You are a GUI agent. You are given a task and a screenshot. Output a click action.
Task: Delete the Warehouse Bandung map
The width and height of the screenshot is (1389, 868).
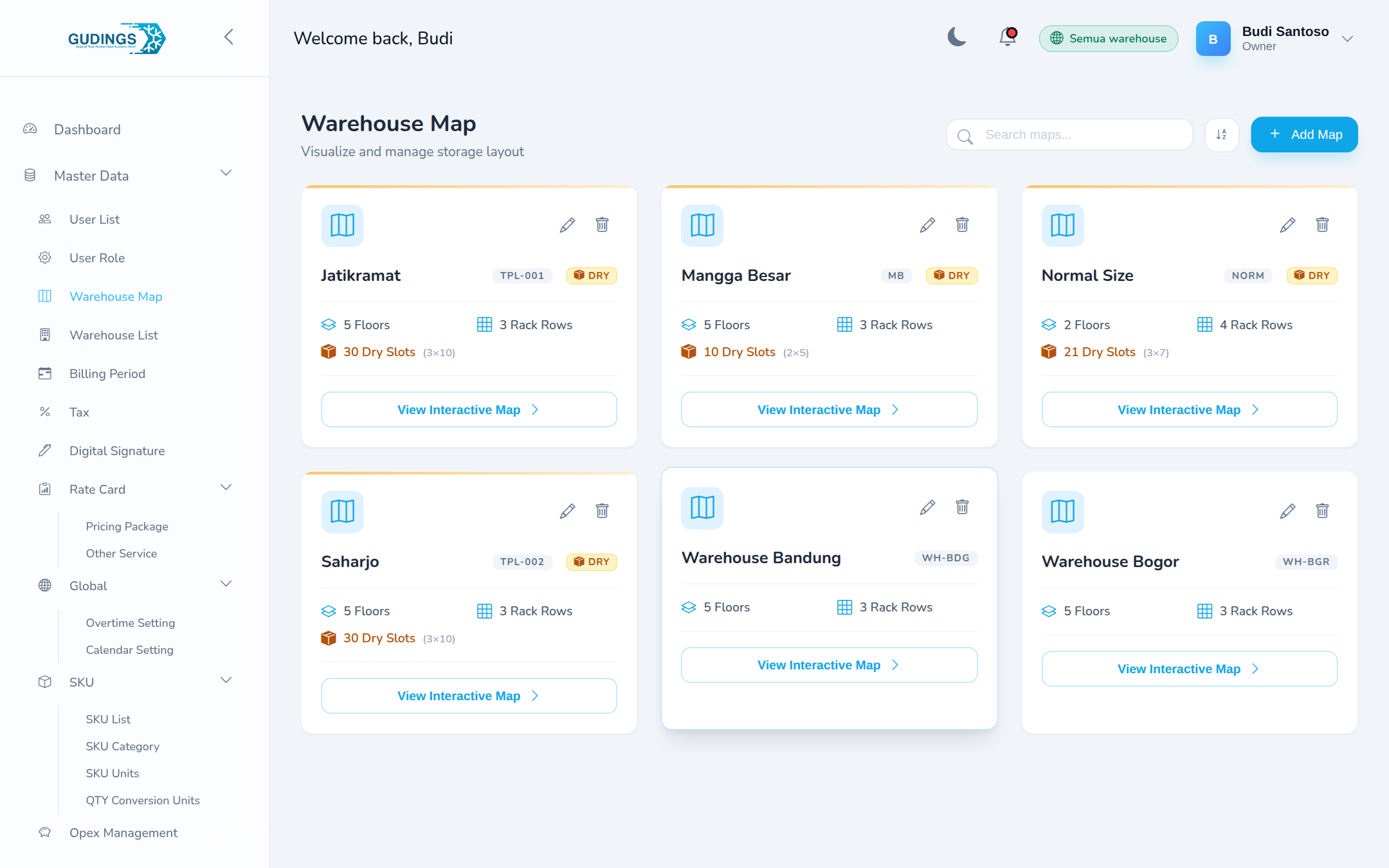pyautogui.click(x=962, y=507)
